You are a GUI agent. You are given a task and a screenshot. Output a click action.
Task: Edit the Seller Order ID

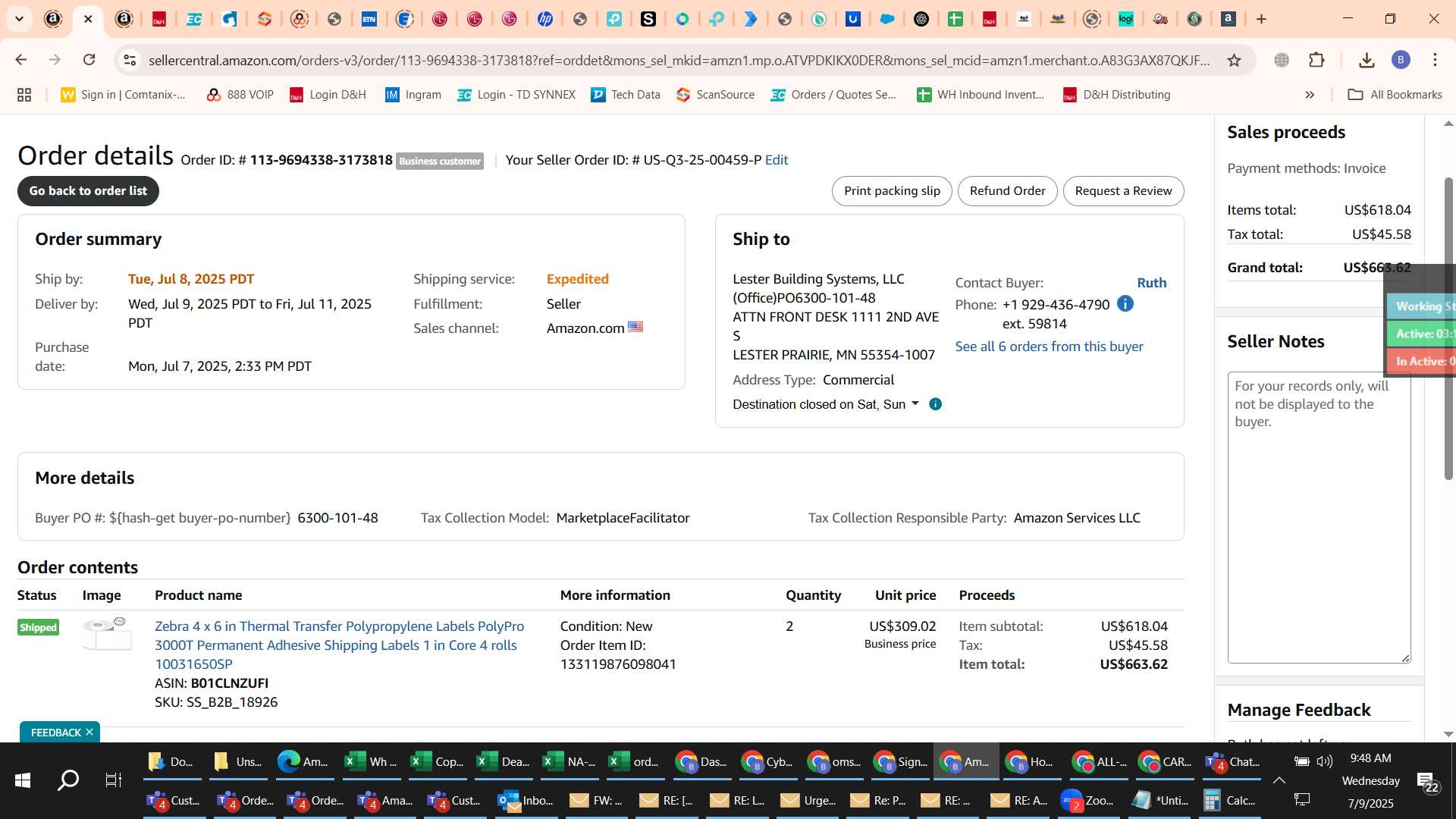tap(777, 160)
